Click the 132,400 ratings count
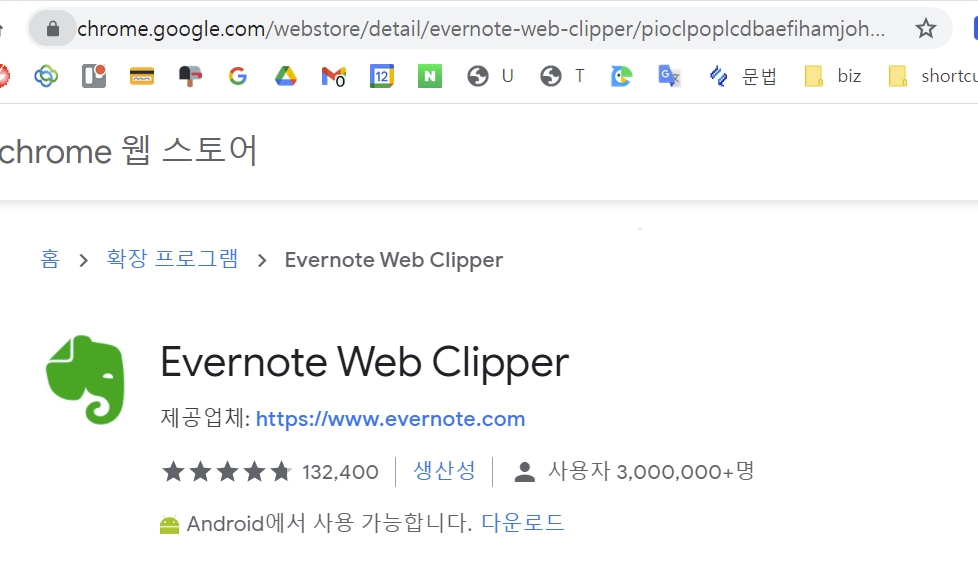Screen dimensions: 978x564 (x=341, y=472)
